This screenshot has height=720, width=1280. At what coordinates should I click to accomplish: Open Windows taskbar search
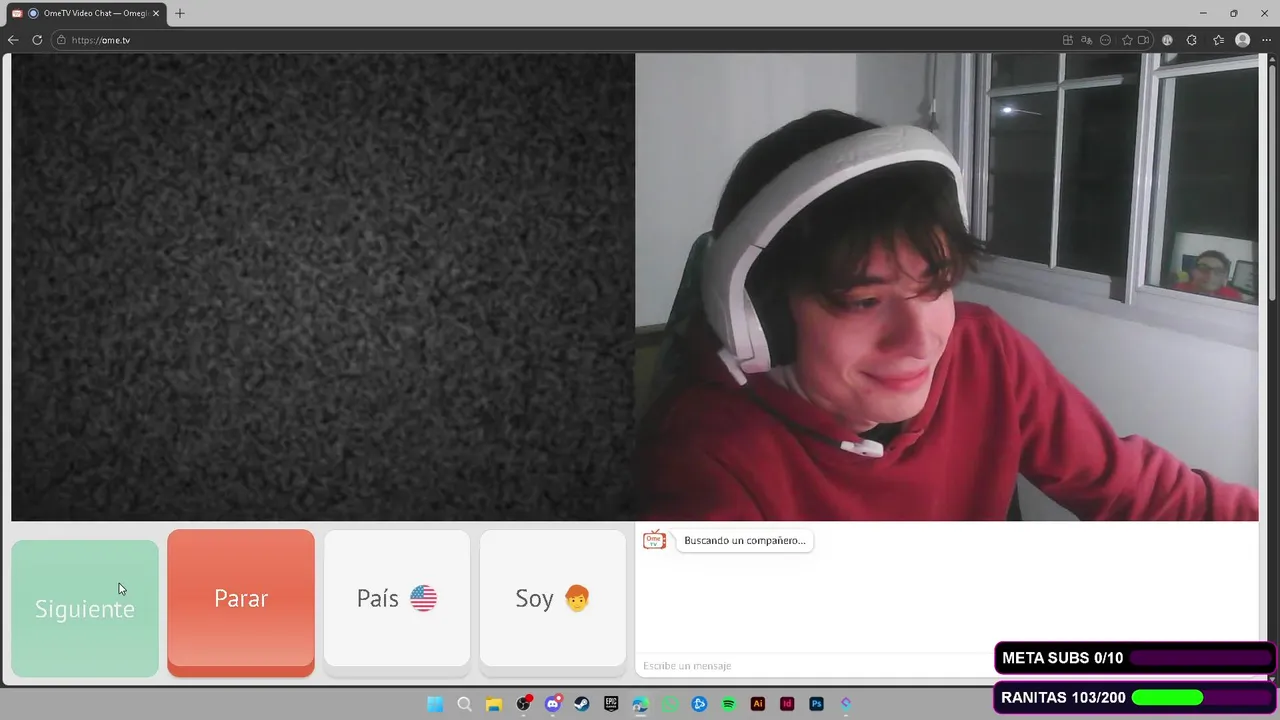464,704
